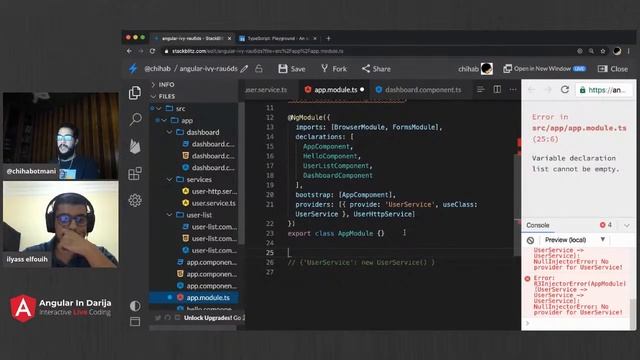Open a new browser tab
The height and width of the screenshot is (360, 640).
[328, 38]
